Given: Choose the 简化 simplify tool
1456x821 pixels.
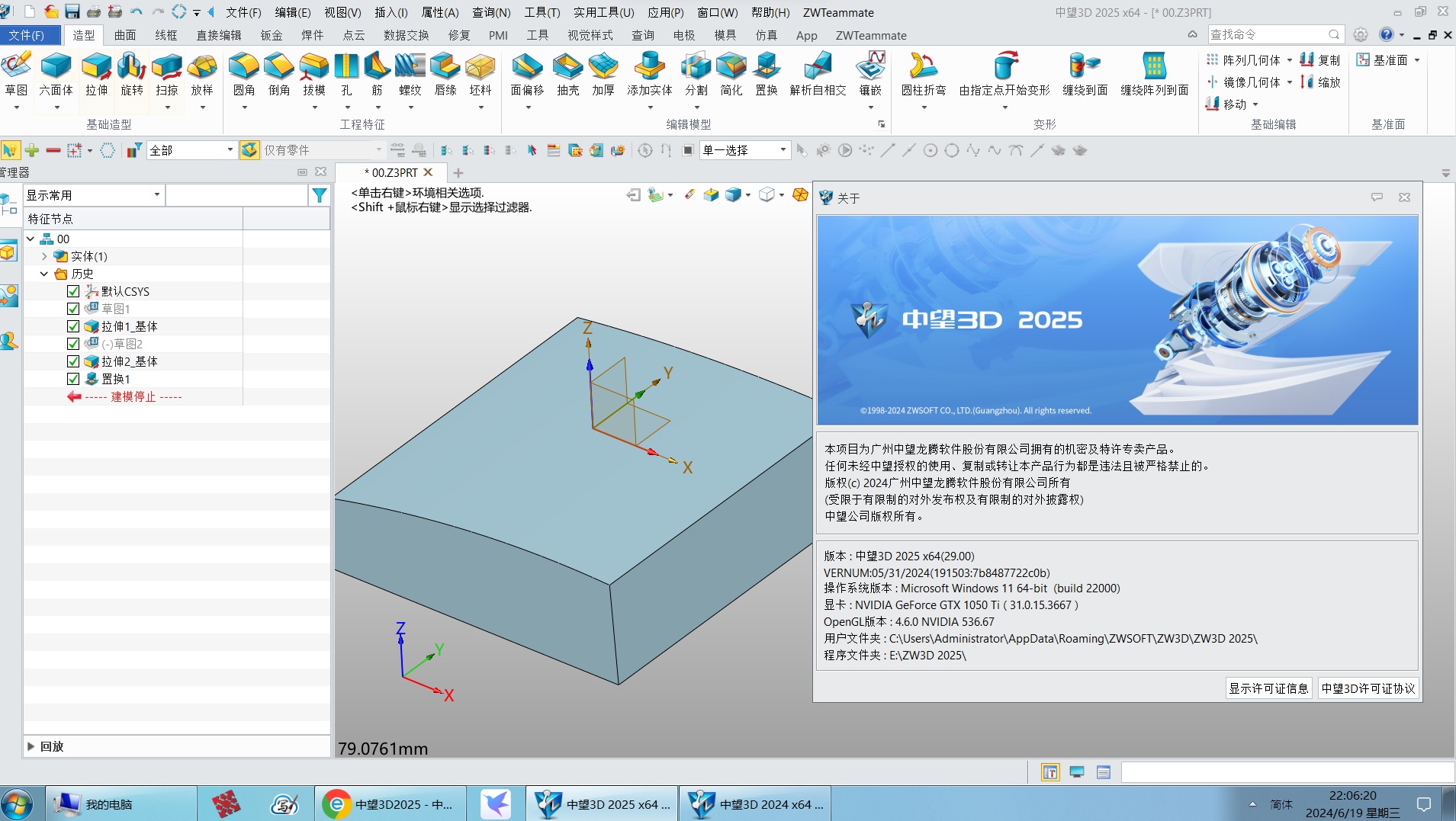Looking at the screenshot, I should [x=731, y=74].
